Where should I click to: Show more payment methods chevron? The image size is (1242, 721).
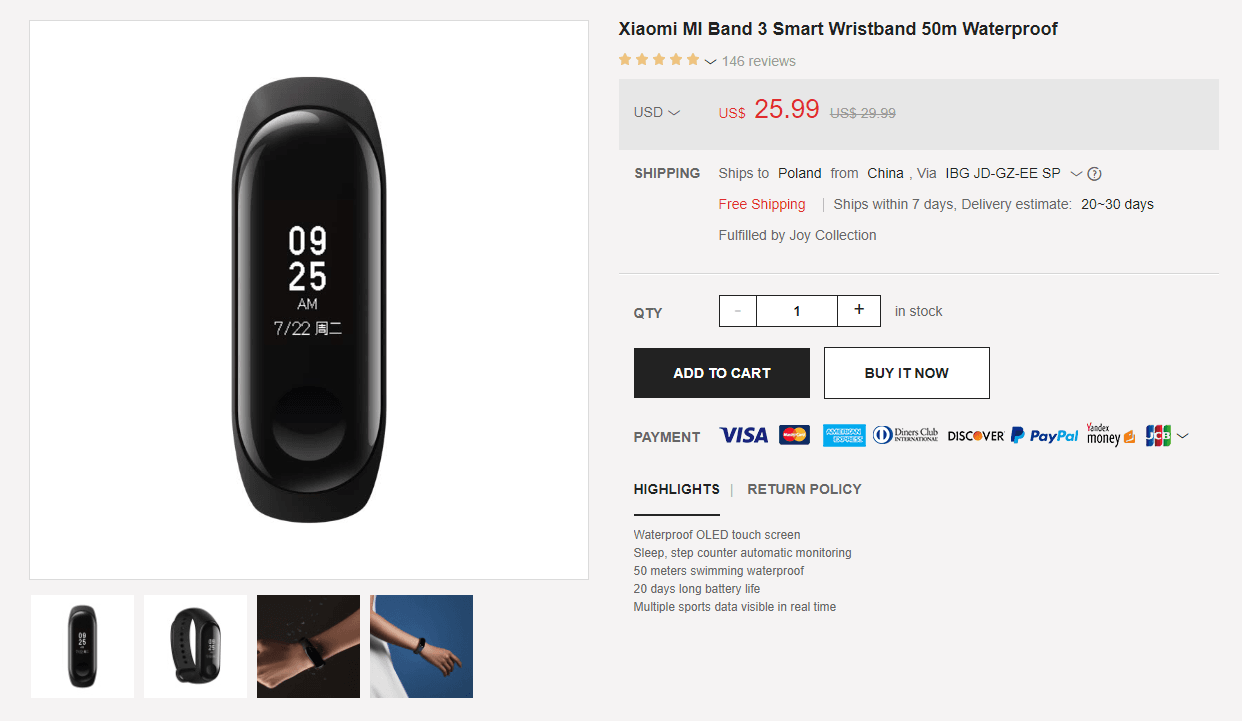(1182, 436)
